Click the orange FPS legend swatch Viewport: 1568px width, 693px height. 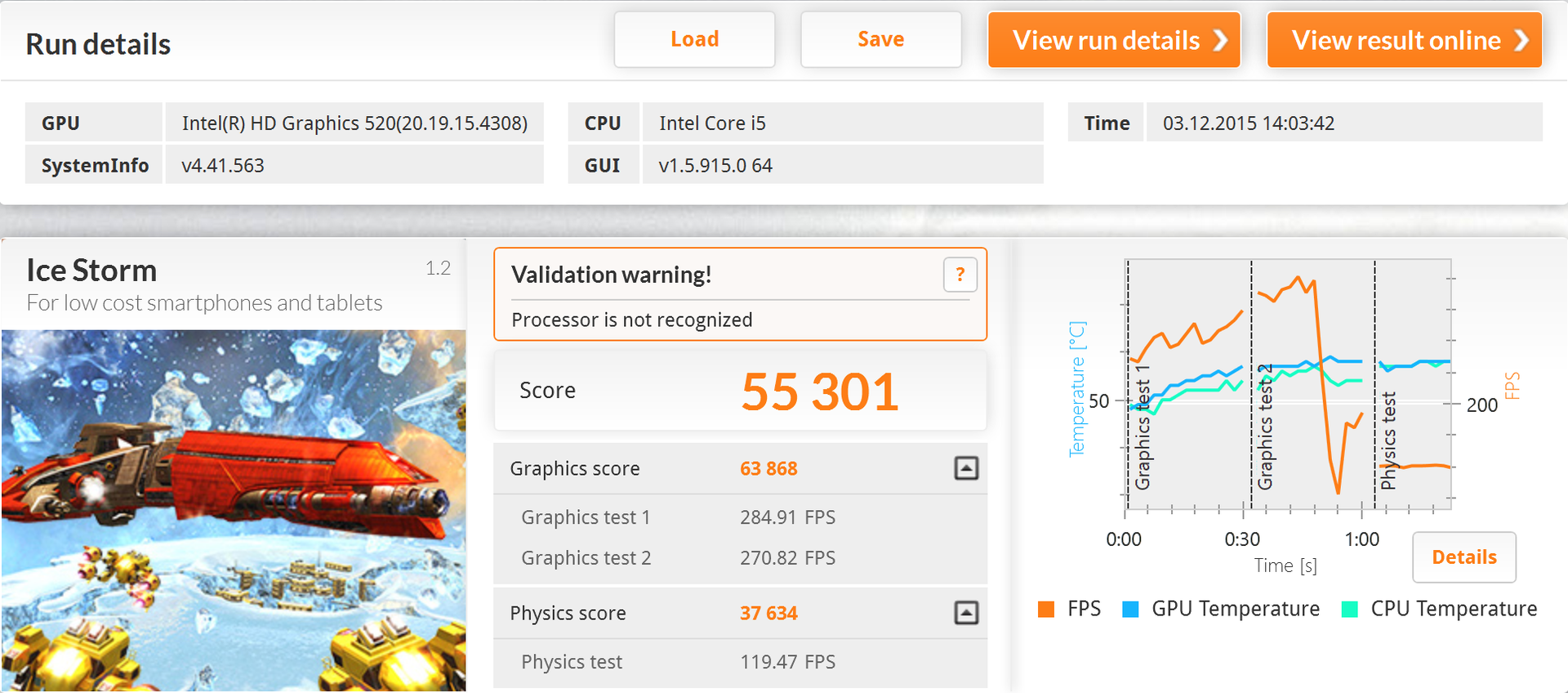point(1046,609)
